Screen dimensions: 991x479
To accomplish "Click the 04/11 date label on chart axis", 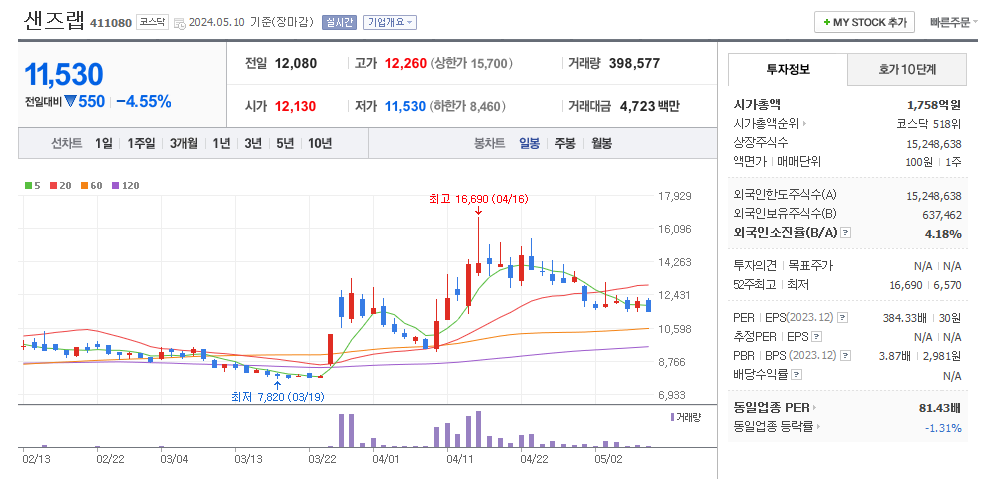I will (459, 459).
